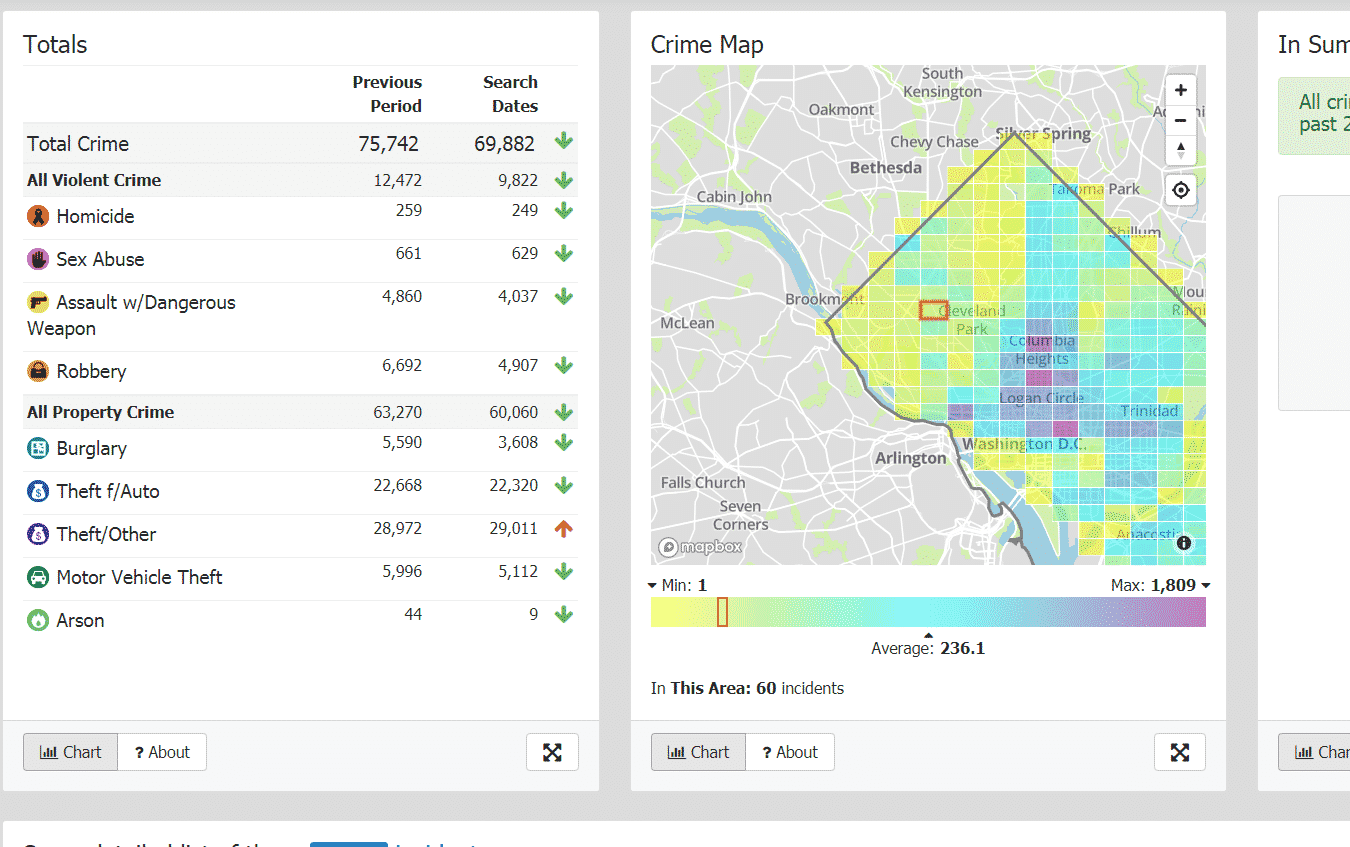Select the Homicide category icon
The width and height of the screenshot is (1350, 847).
click(x=37, y=216)
